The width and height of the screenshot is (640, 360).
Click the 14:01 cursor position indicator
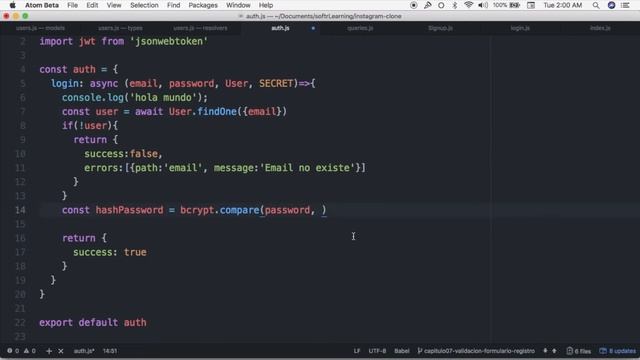click(x=110, y=351)
